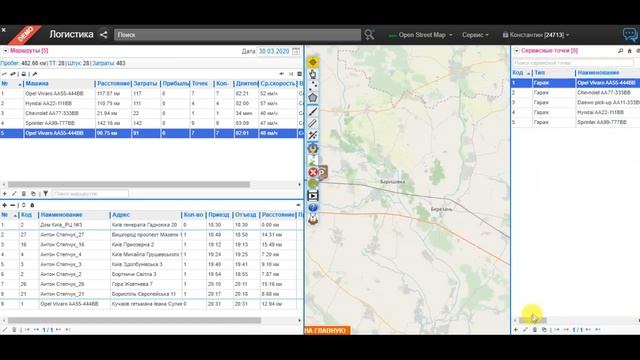Select point row Антон Степчук_27
Screen dimensions: 640x360
[x=151, y=235]
